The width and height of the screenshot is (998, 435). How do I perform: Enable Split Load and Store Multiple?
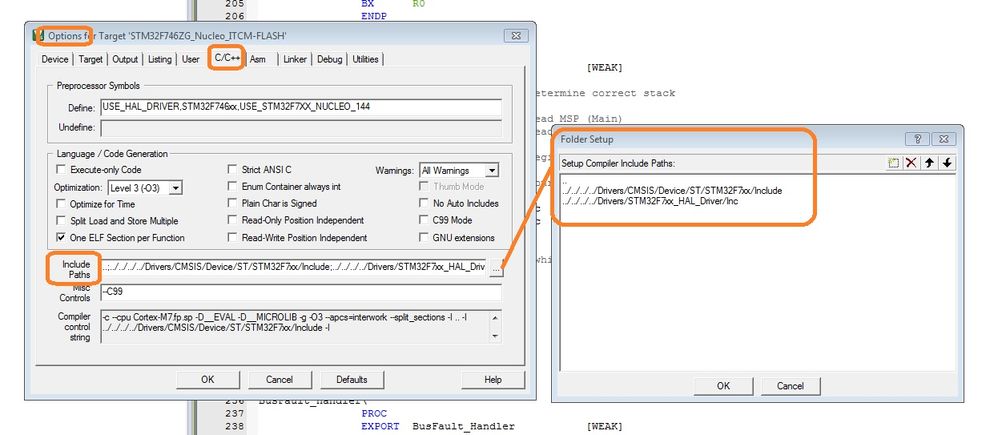[61, 221]
